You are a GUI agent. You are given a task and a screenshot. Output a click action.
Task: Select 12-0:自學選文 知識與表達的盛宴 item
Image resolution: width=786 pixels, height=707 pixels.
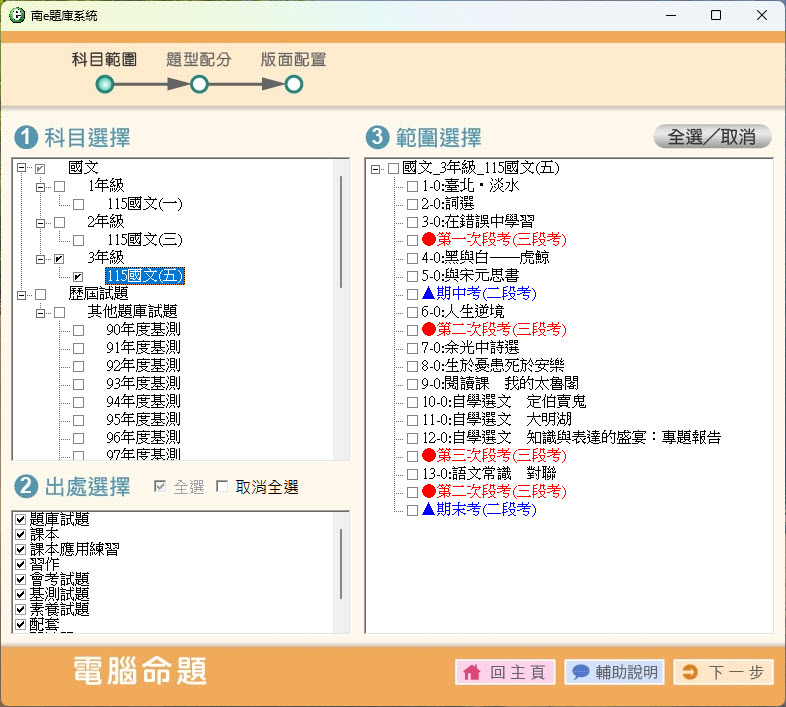[571, 438]
